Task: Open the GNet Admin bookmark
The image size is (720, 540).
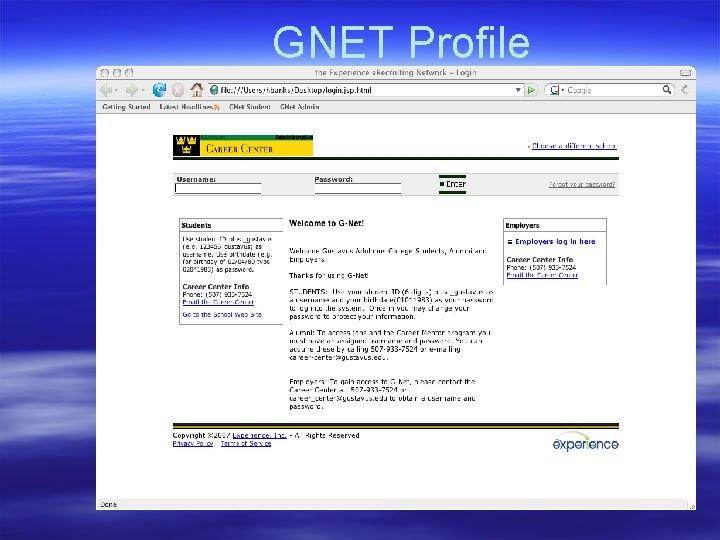Action: (x=299, y=107)
